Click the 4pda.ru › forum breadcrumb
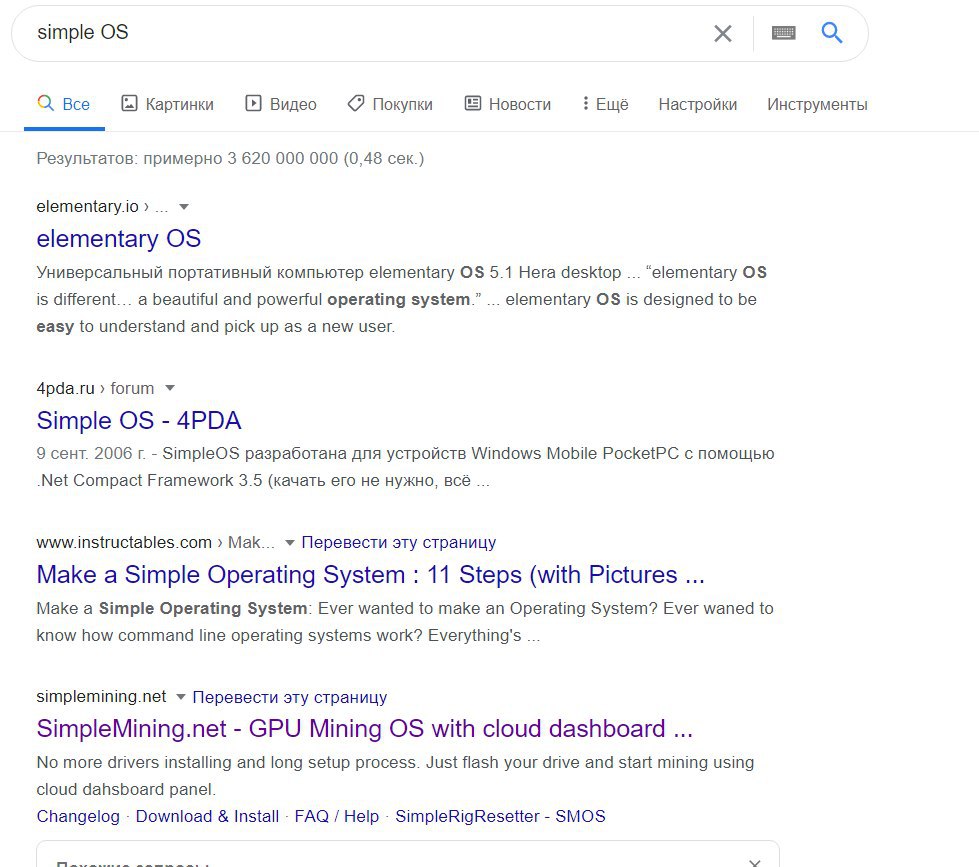979x867 pixels. (95, 388)
